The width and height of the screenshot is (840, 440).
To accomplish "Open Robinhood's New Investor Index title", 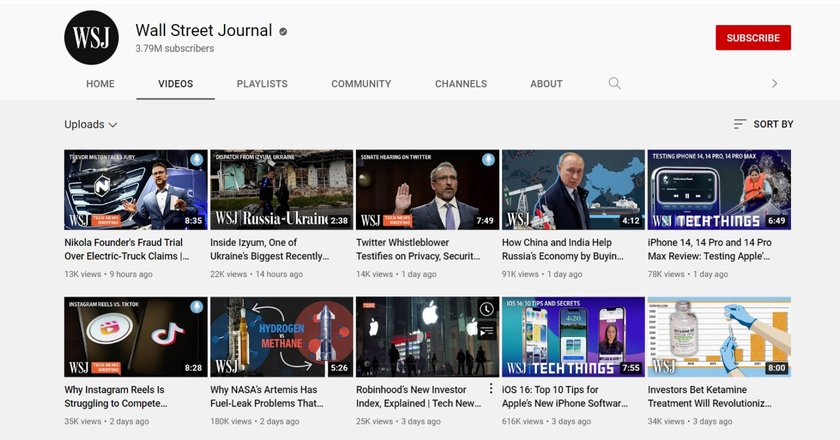I will point(419,397).
